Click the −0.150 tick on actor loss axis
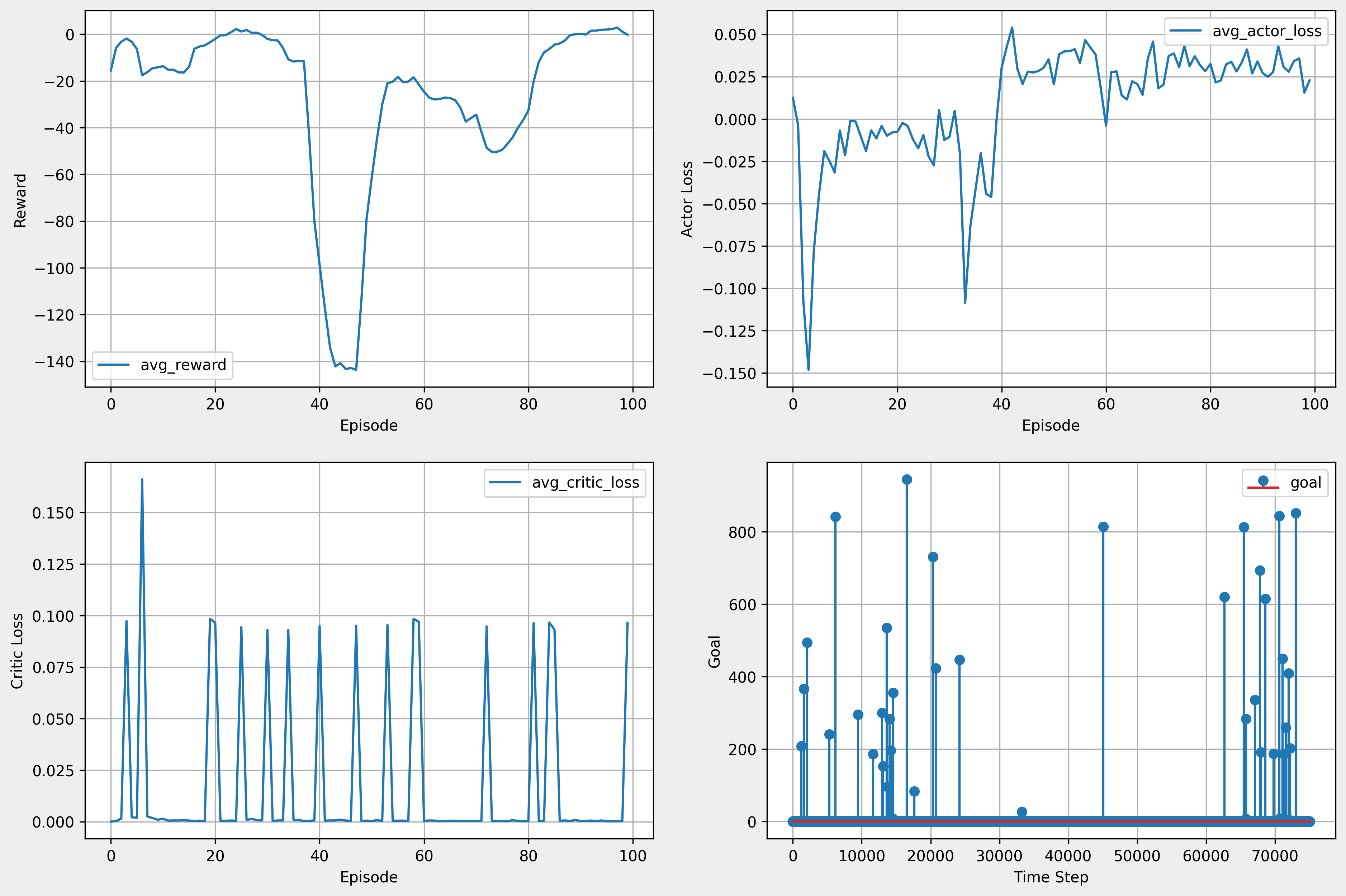The height and width of the screenshot is (896, 1346). (729, 374)
